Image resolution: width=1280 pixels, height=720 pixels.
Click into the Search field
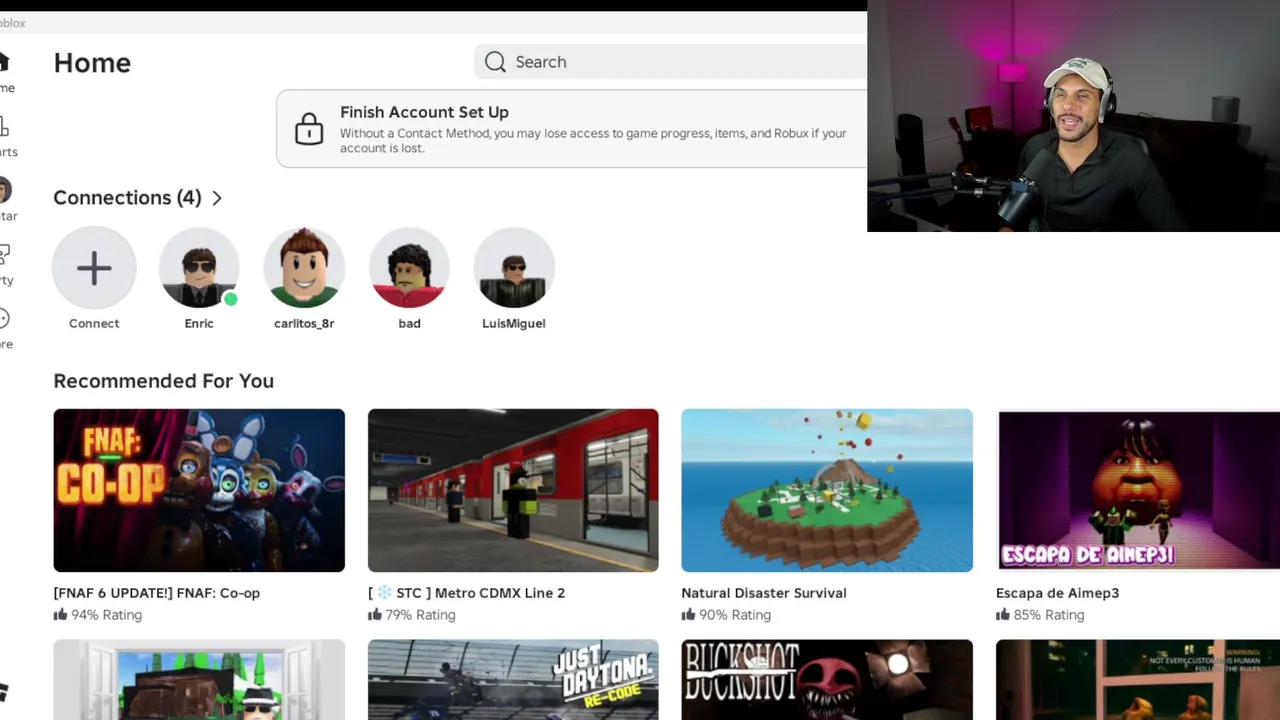click(x=671, y=62)
